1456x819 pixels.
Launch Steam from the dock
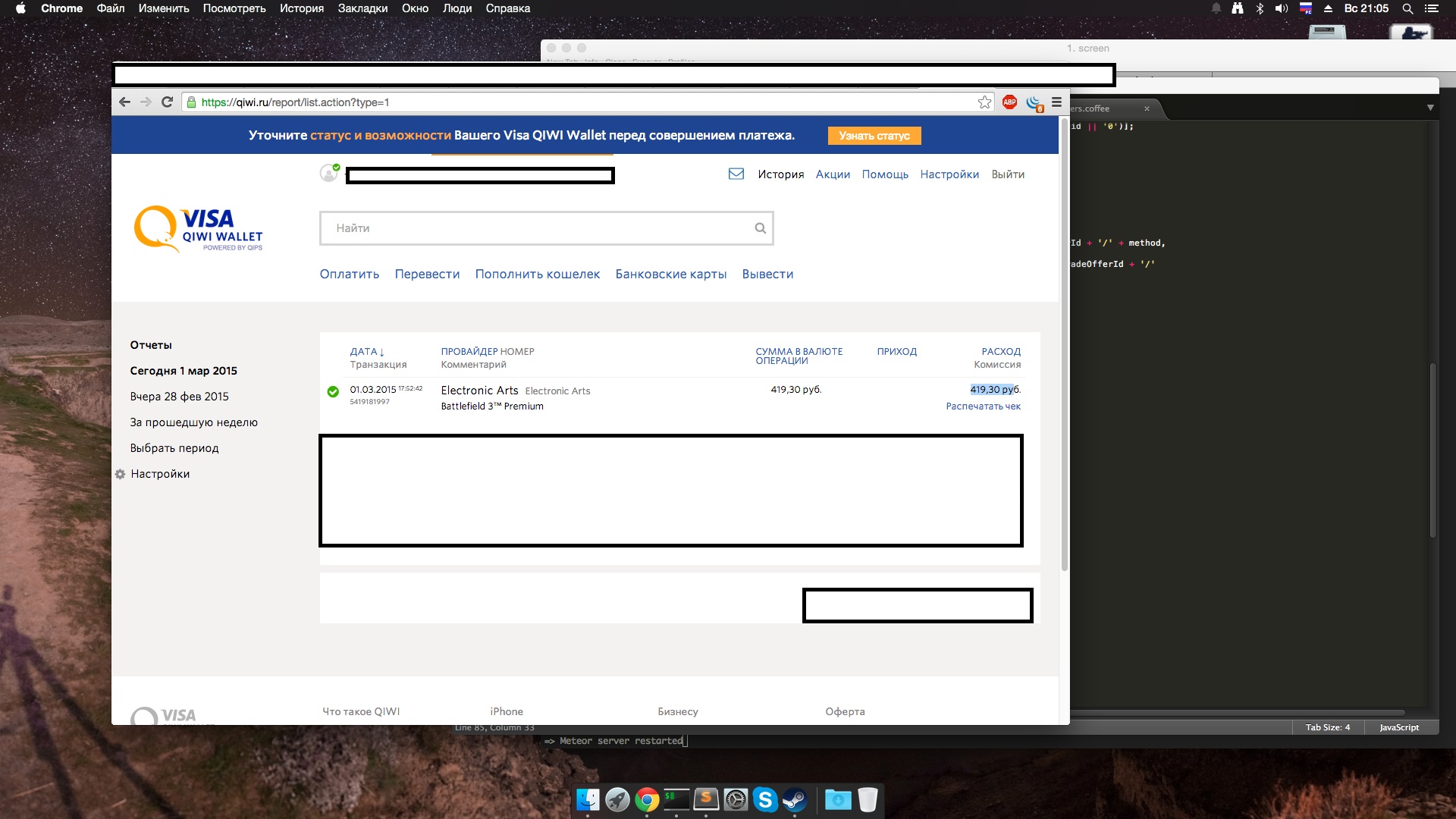(795, 799)
